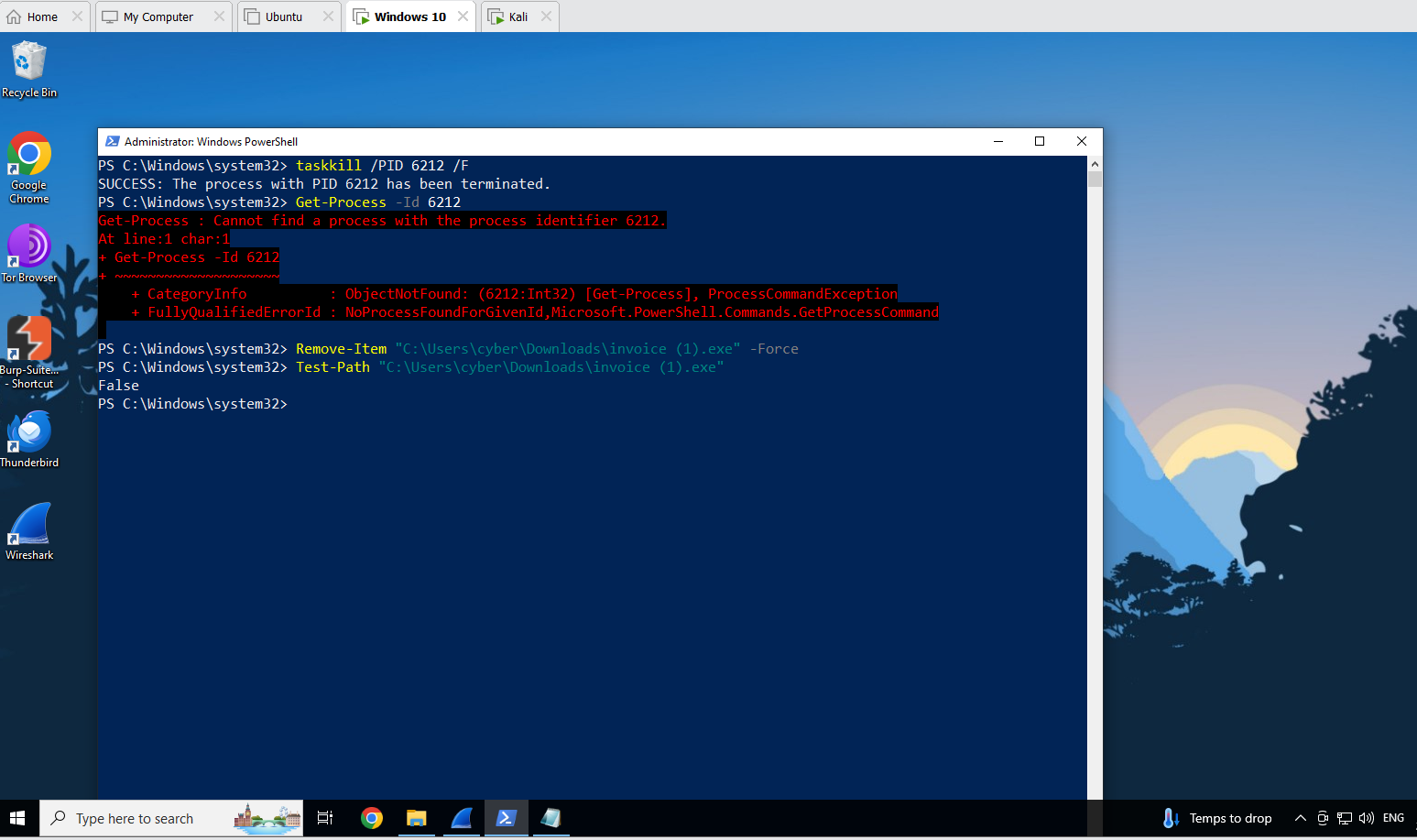
Task: Click the Remove-Item command line
Action: pos(448,349)
